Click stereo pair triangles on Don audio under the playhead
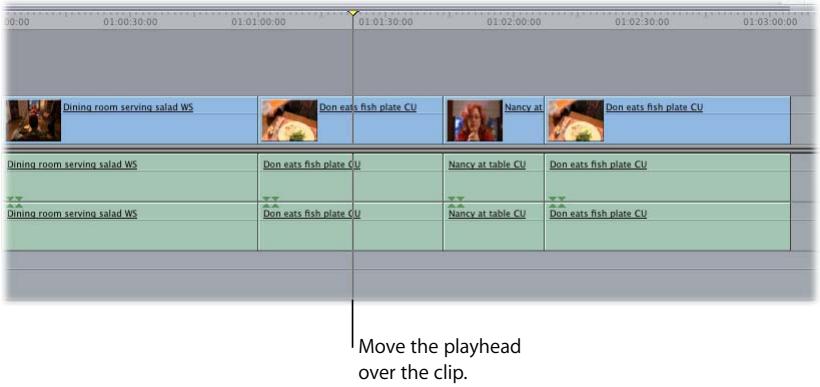This screenshot has width=820, height=387. click(271, 202)
